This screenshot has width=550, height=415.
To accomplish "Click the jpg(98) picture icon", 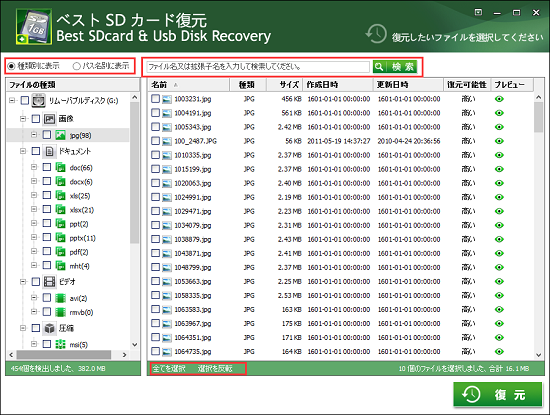I will pos(60,135).
